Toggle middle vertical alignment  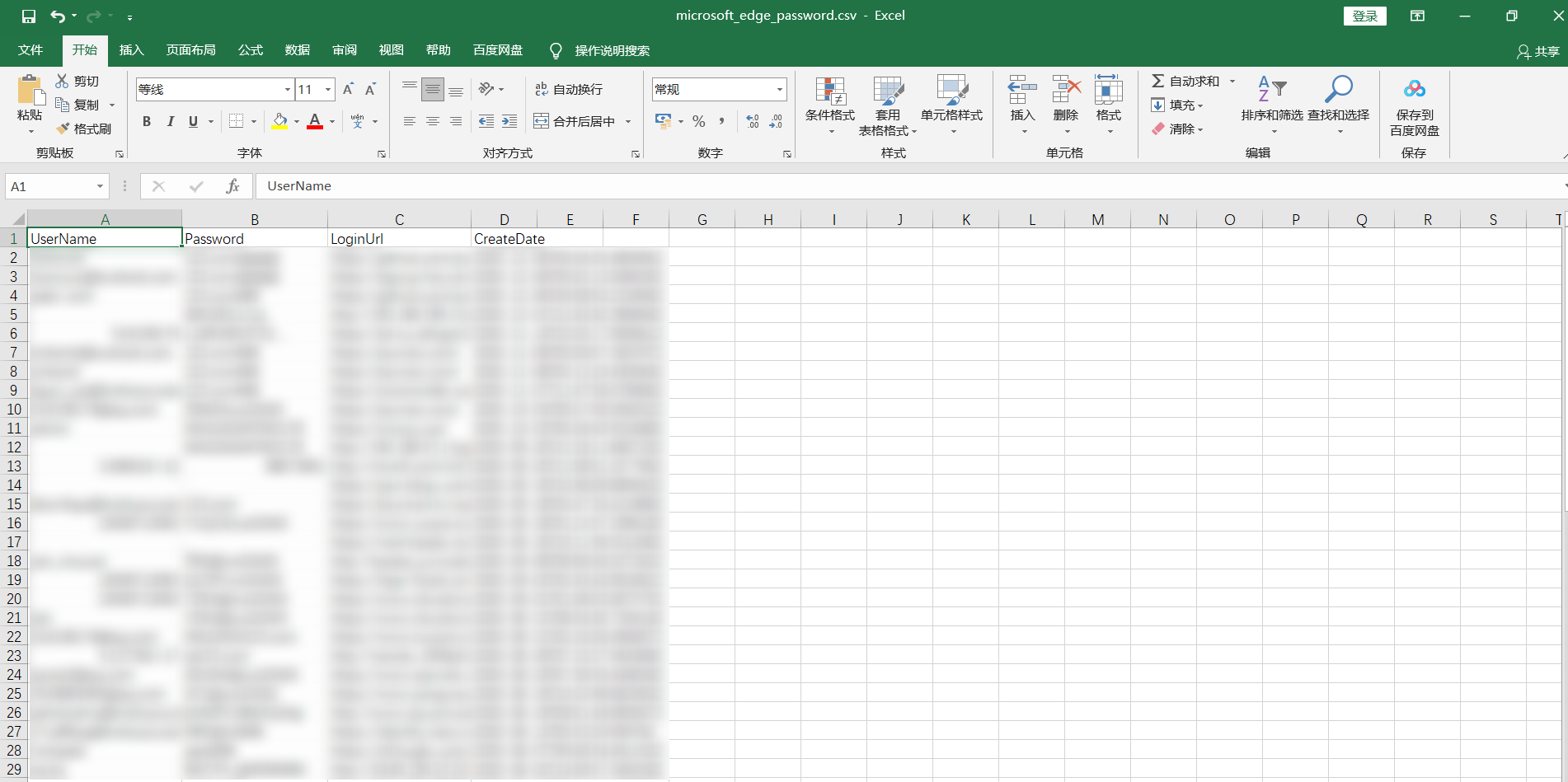coord(433,89)
